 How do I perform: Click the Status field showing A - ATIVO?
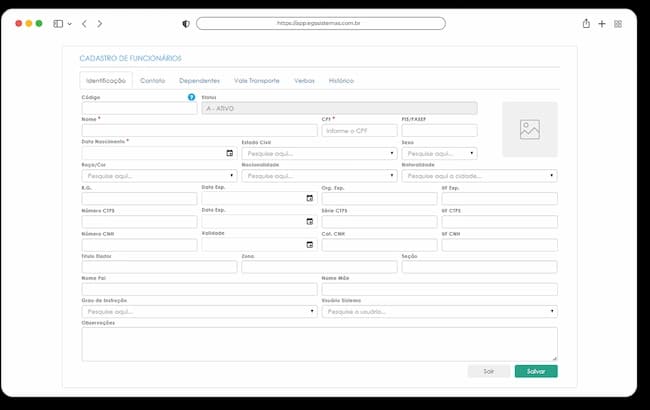[339, 108]
